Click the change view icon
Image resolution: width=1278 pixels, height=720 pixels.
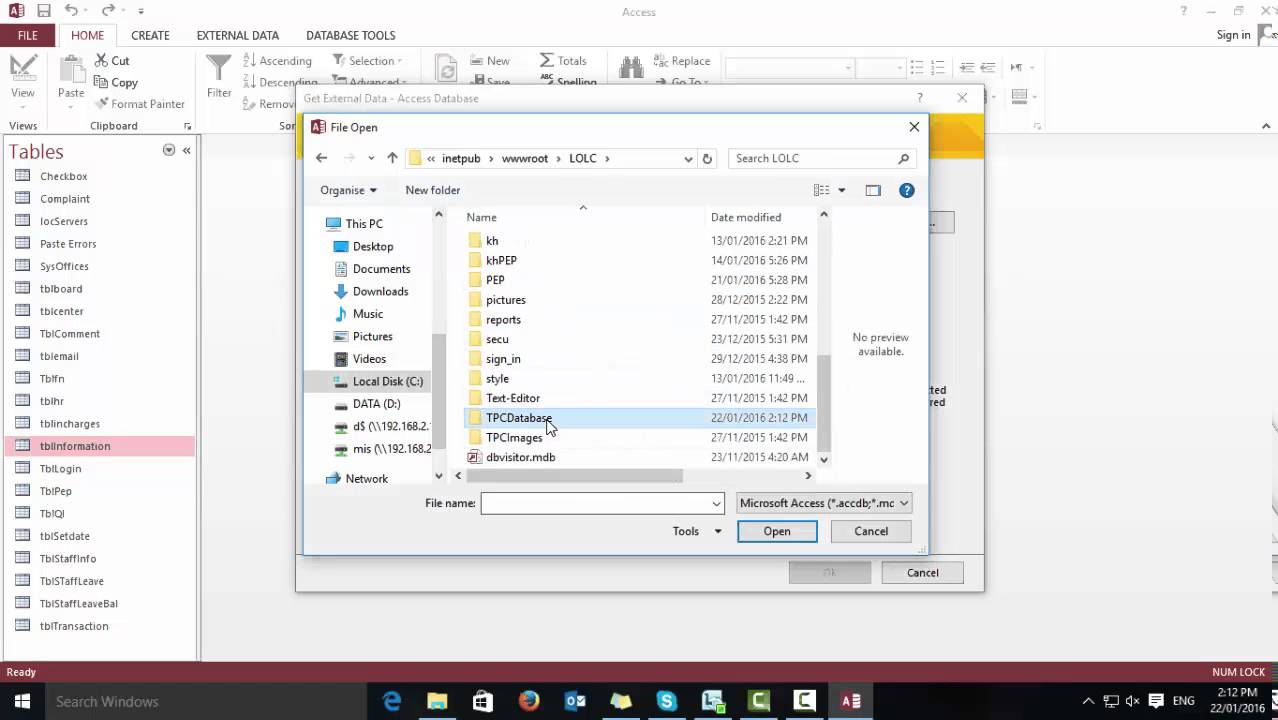822,190
